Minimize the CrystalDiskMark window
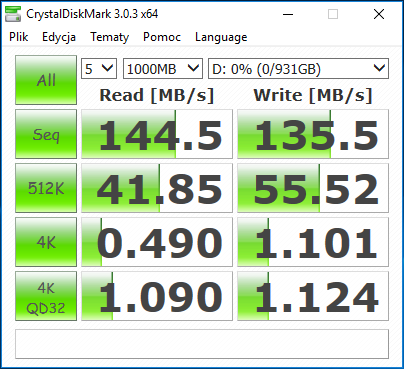The width and height of the screenshot is (404, 369). click(x=288, y=14)
